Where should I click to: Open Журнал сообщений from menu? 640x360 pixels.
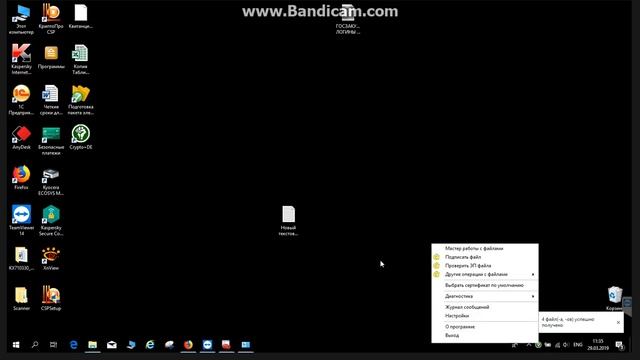coord(485,307)
